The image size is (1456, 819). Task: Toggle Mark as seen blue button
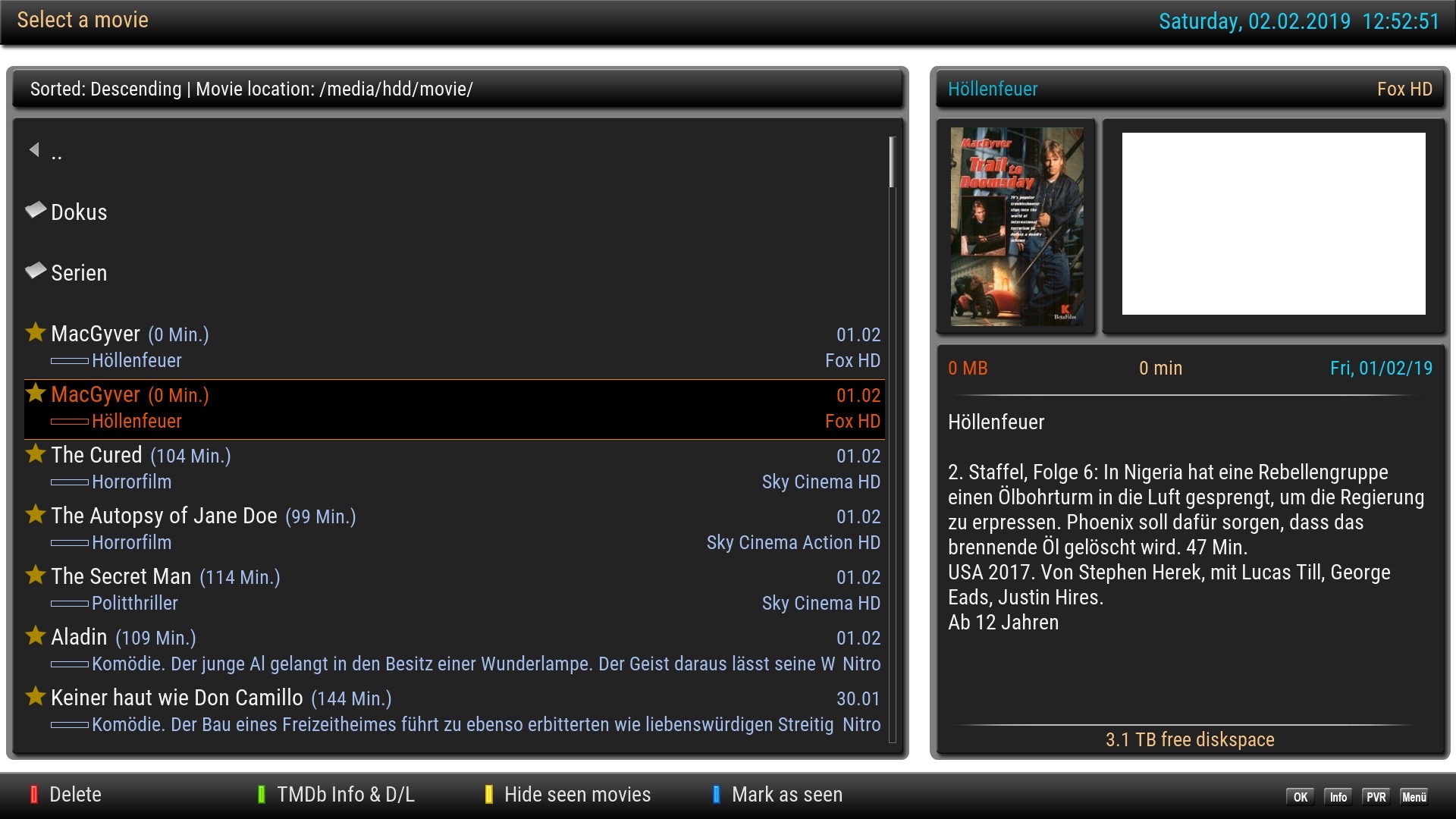pyautogui.click(x=717, y=794)
